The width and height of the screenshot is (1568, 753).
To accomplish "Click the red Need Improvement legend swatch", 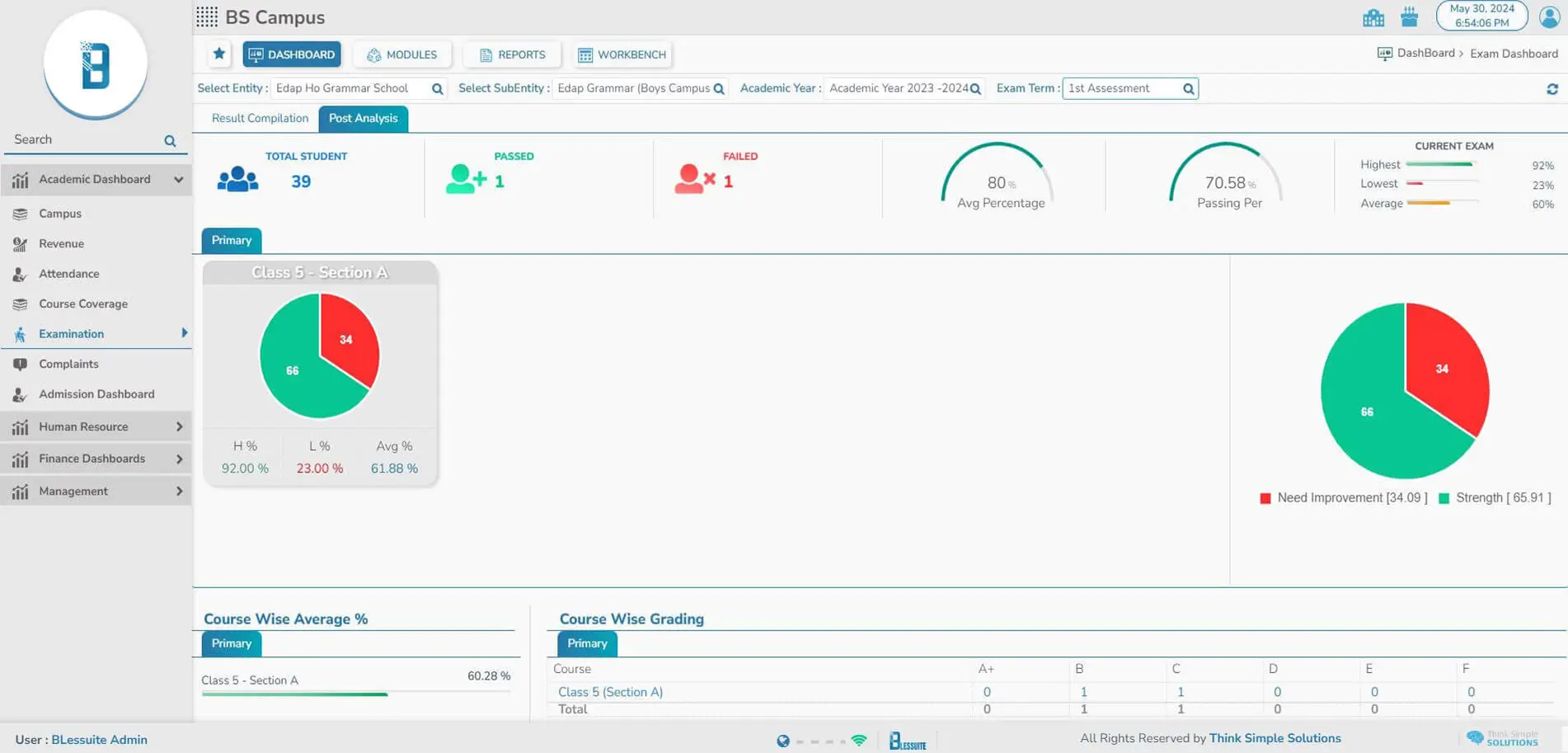I will pos(1265,498).
